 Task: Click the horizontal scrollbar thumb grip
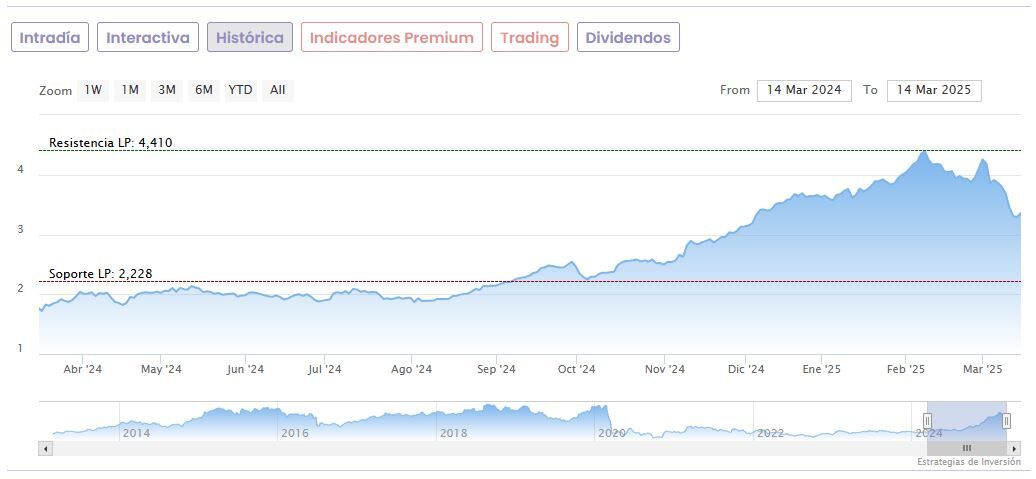coord(966,449)
